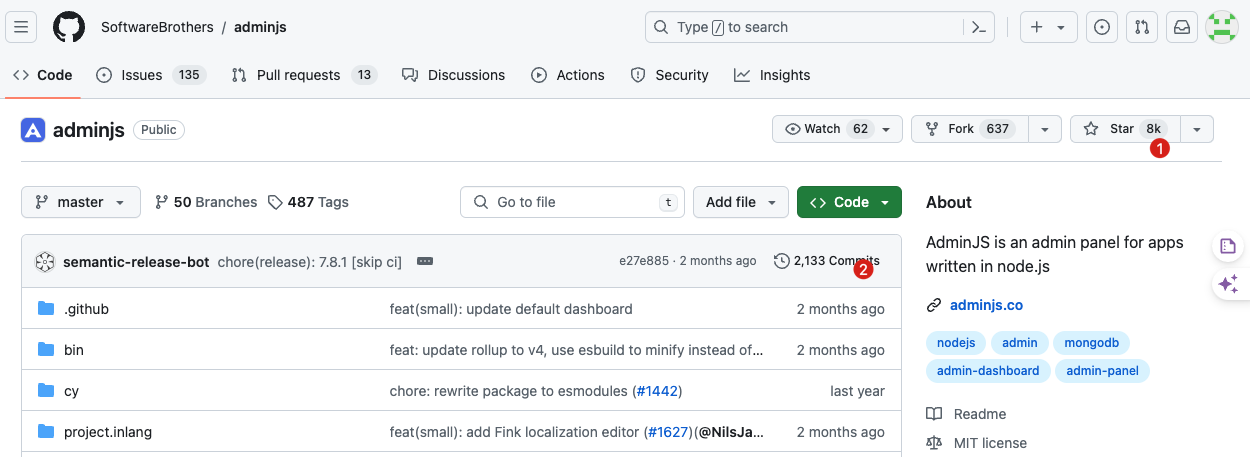Open the notifications inbox icon
Viewport: 1250px width, 457px height.
click(x=1181, y=27)
